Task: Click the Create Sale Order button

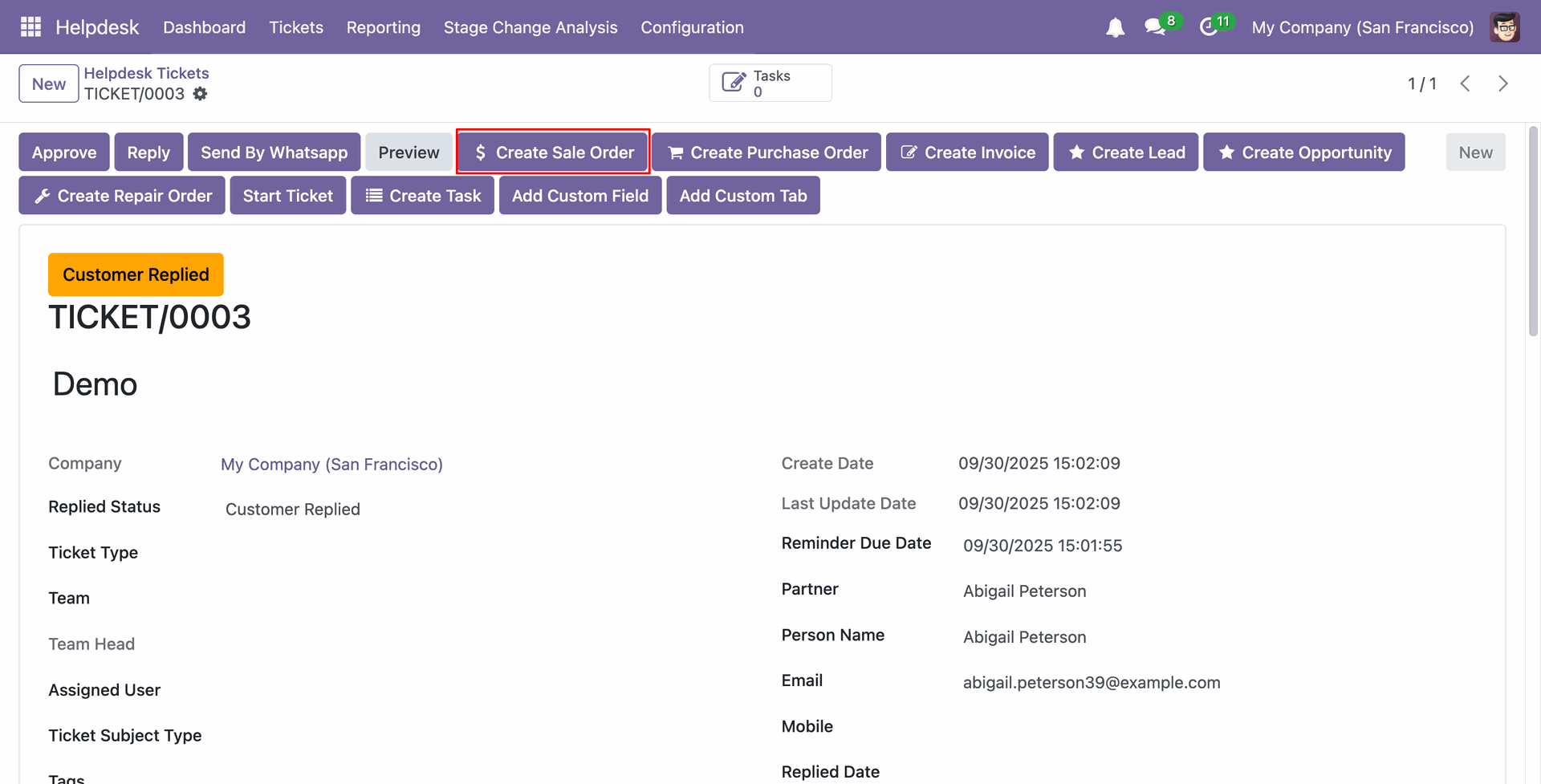Action: [x=553, y=152]
